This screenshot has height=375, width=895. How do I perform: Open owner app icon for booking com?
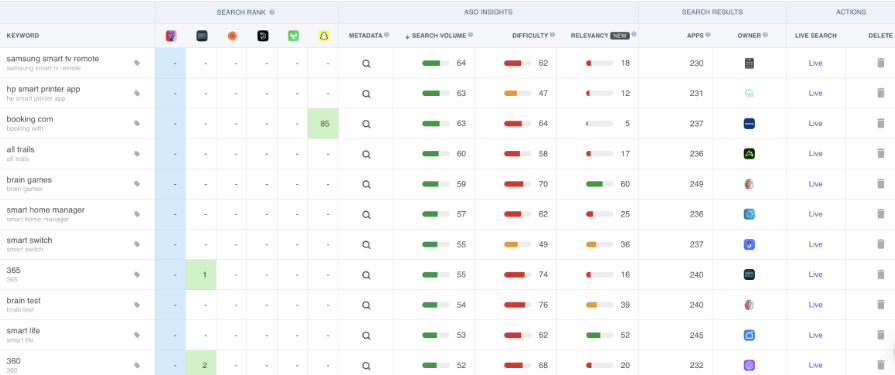pyautogui.click(x=749, y=123)
